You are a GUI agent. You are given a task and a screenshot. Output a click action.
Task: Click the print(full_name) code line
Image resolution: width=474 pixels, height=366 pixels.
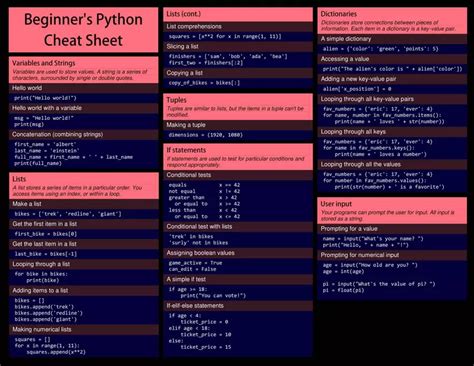click(38, 163)
